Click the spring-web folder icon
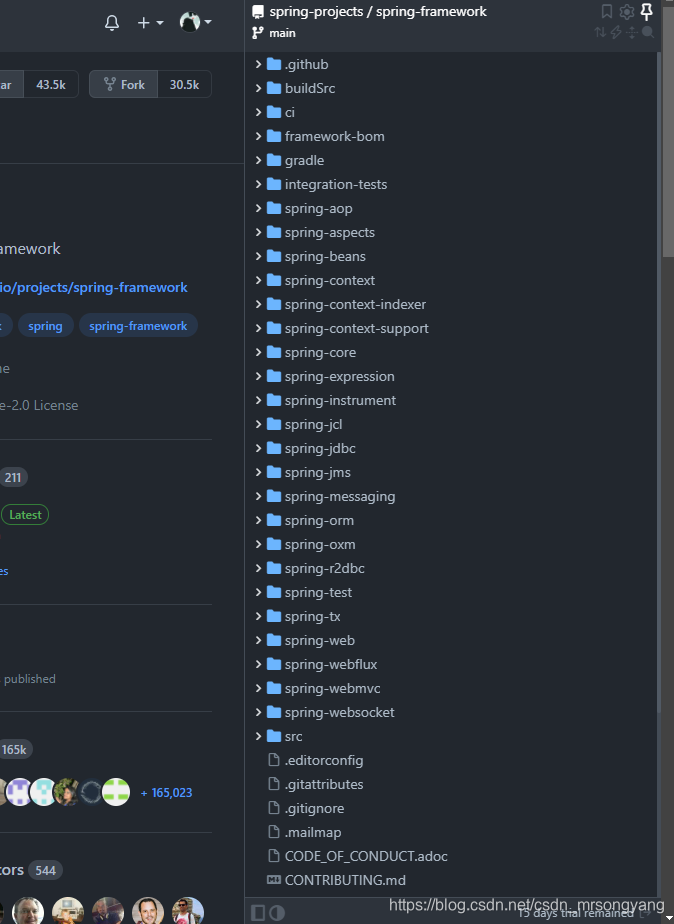 [x=274, y=640]
